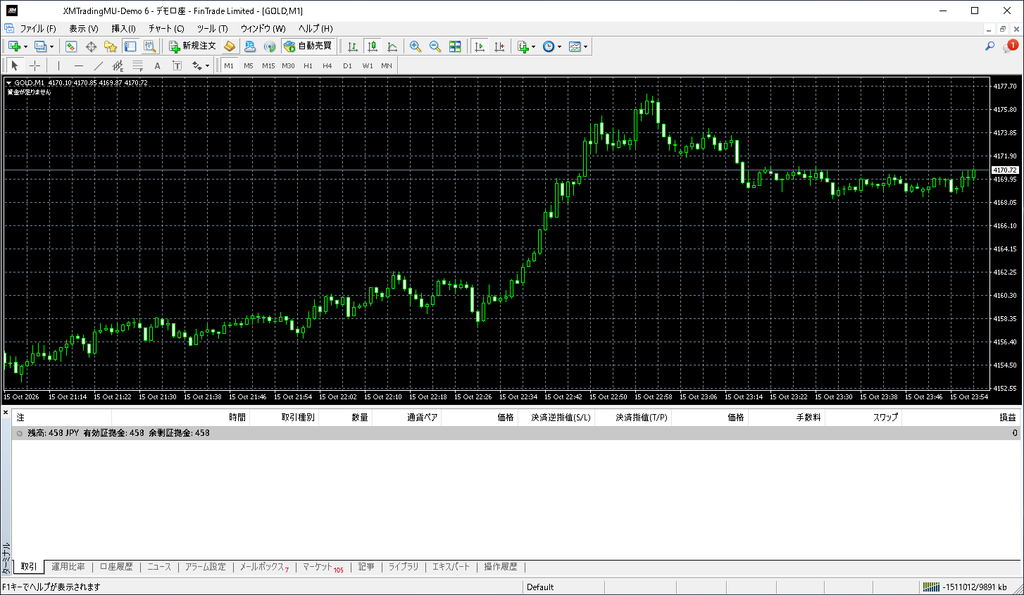The image size is (1024, 595).
Task: Expand the profiles dropdown arrow
Action: (52, 46)
